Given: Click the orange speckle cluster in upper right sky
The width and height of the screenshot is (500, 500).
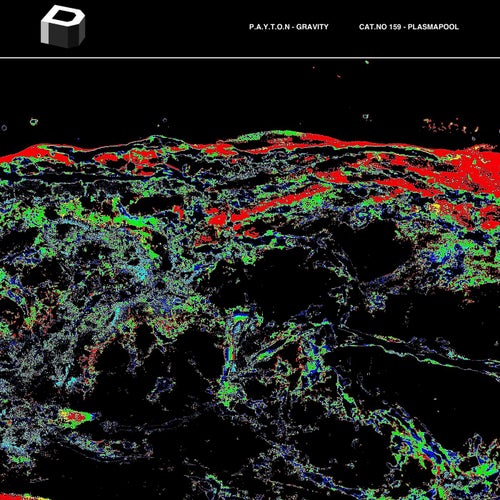Looking at the screenshot, I should (451, 126).
